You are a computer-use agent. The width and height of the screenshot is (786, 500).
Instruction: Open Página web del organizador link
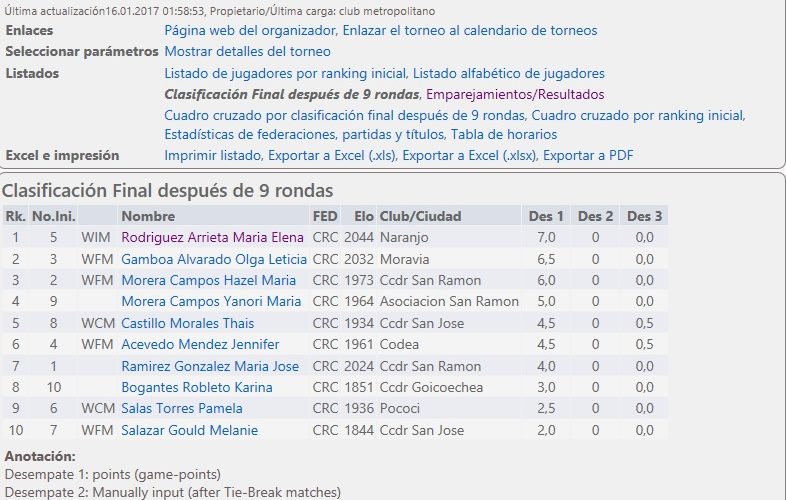(x=250, y=31)
